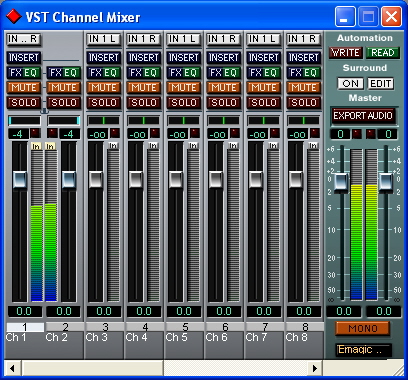Reset the left master clip indicator
The image size is (408, 380).
click(x=357, y=134)
